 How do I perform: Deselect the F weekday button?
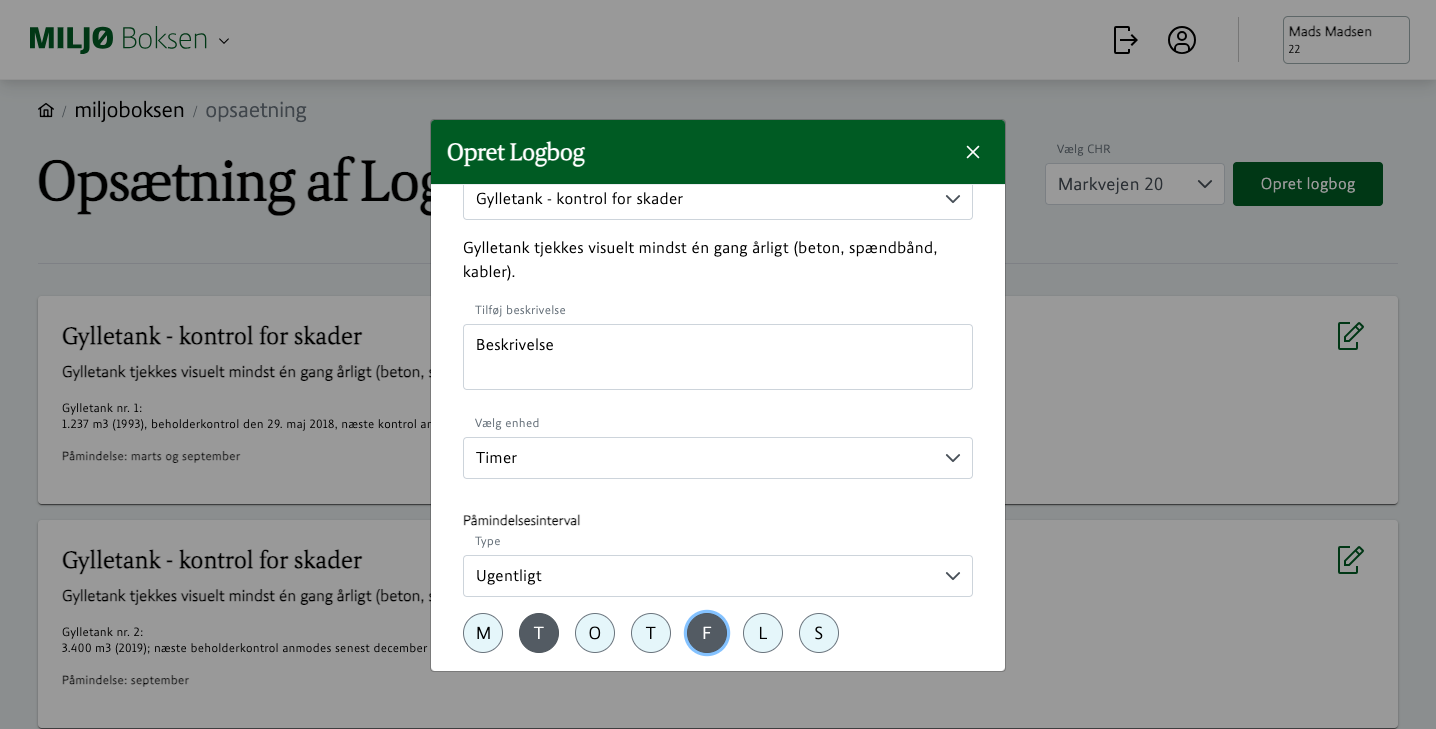707,633
